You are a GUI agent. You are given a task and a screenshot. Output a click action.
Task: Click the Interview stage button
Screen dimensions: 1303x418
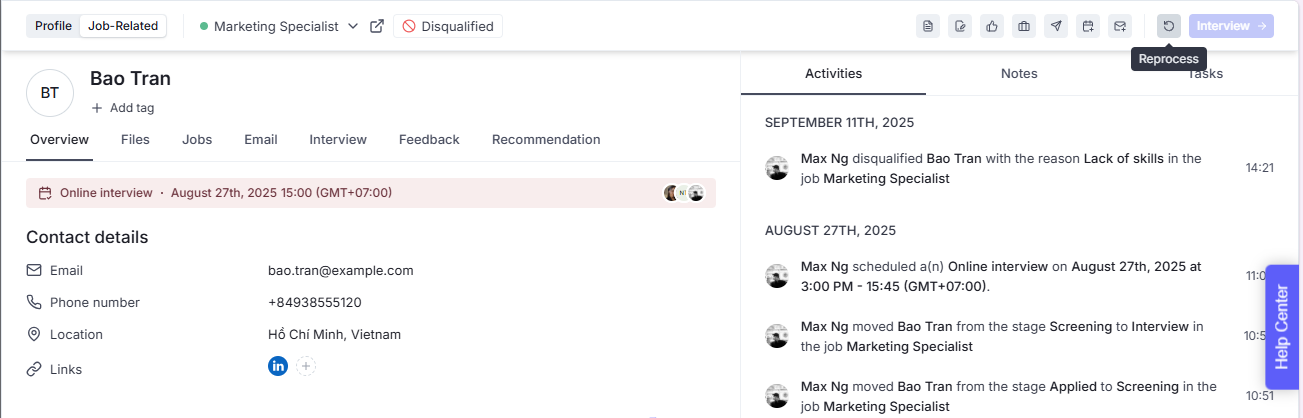1230,26
